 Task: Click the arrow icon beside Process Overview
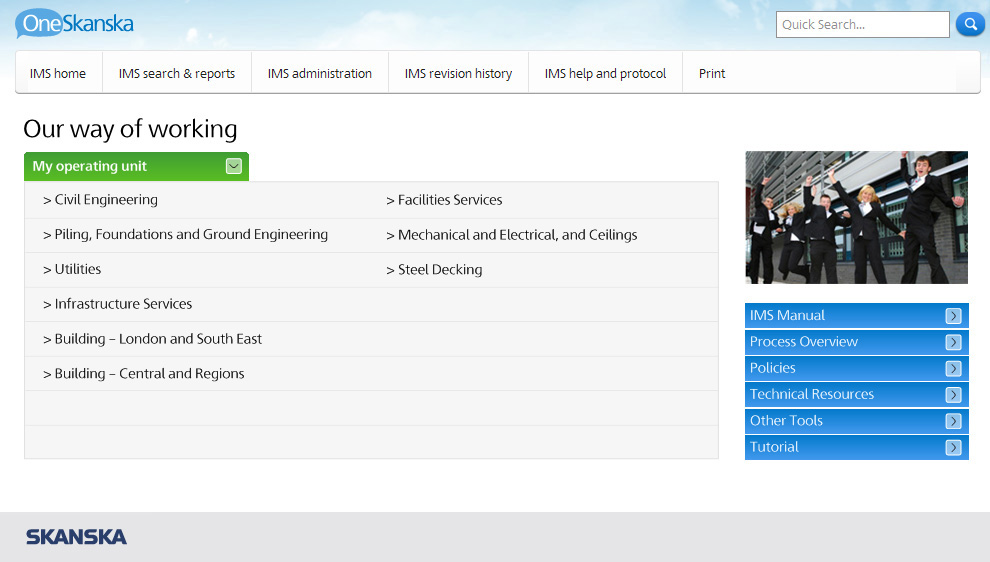pyautogui.click(x=953, y=342)
